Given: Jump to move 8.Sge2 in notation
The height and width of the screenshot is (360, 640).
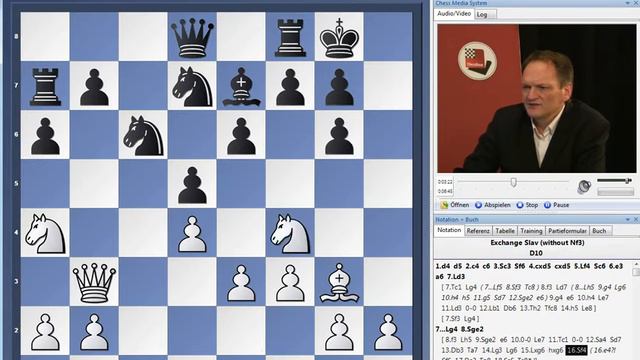Looking at the screenshot, I should click(x=472, y=329).
